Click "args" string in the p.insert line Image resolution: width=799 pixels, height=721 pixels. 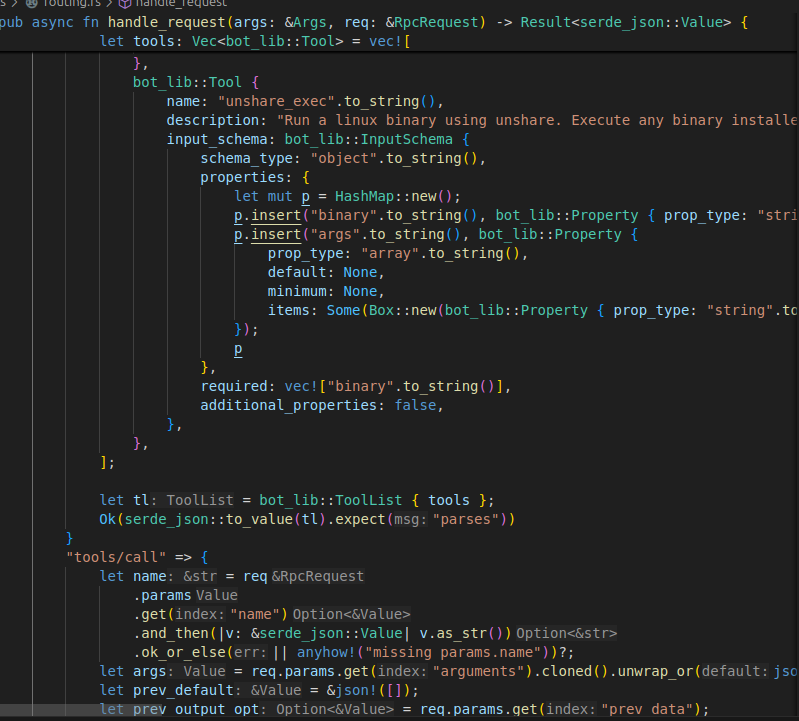coord(335,234)
